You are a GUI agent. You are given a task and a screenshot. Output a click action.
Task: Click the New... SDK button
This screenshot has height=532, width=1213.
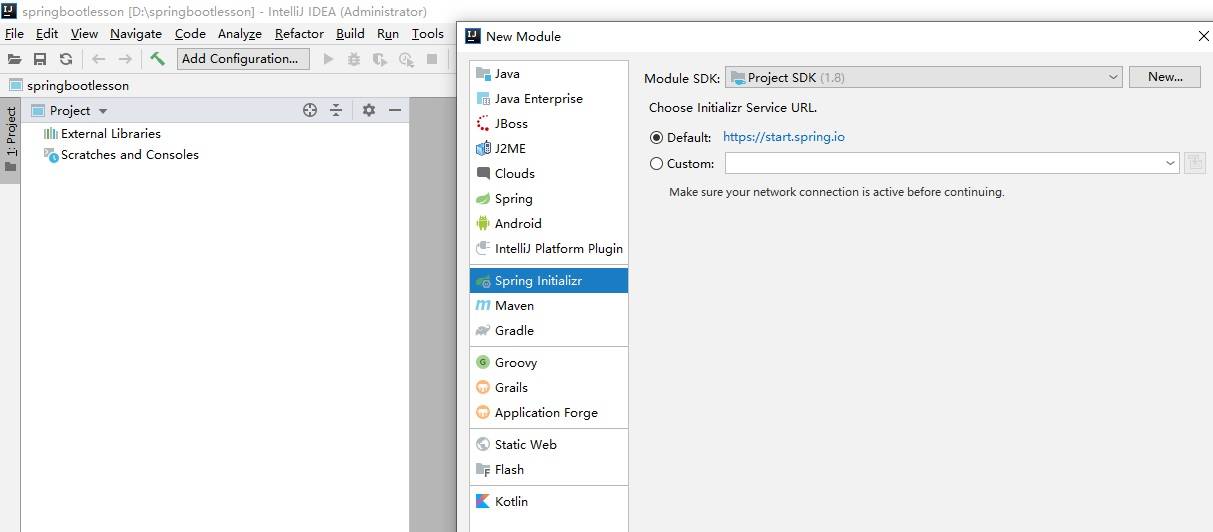[1165, 77]
